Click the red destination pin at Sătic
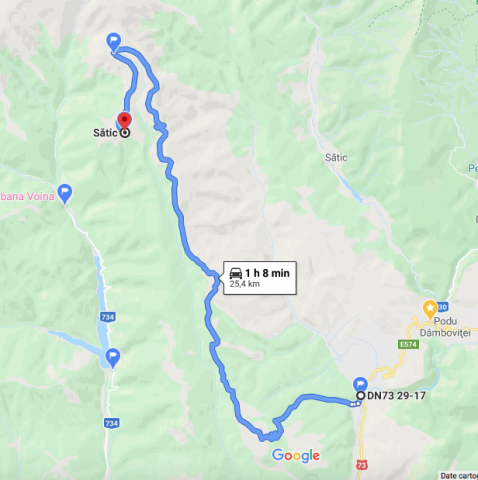 125,121
